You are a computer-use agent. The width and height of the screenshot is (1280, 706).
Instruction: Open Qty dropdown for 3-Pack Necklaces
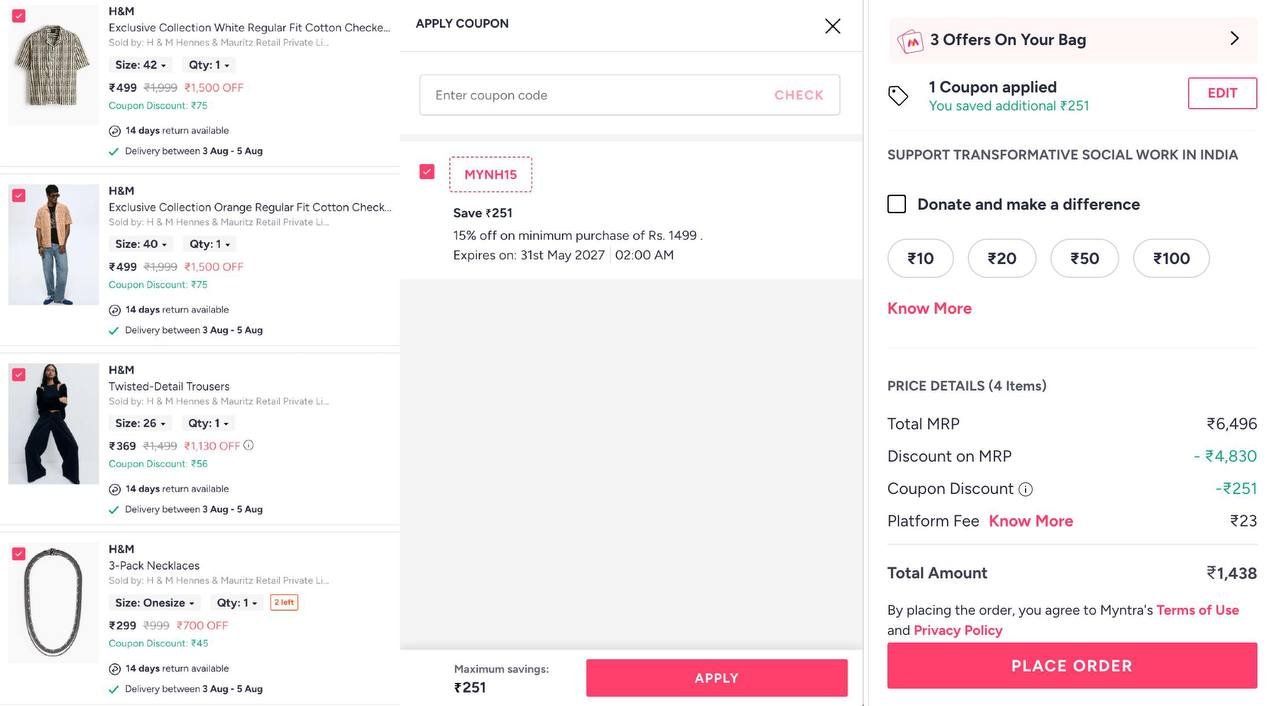click(x=237, y=603)
